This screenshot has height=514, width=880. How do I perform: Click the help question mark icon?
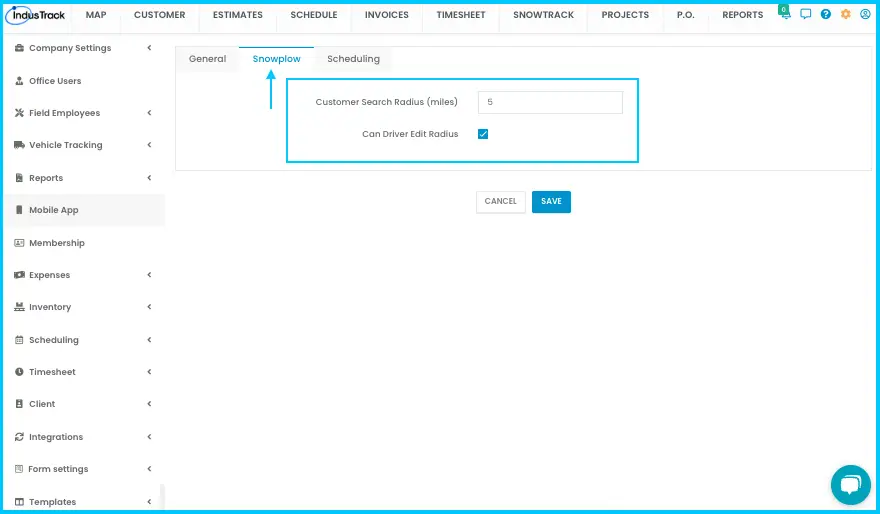pos(826,14)
